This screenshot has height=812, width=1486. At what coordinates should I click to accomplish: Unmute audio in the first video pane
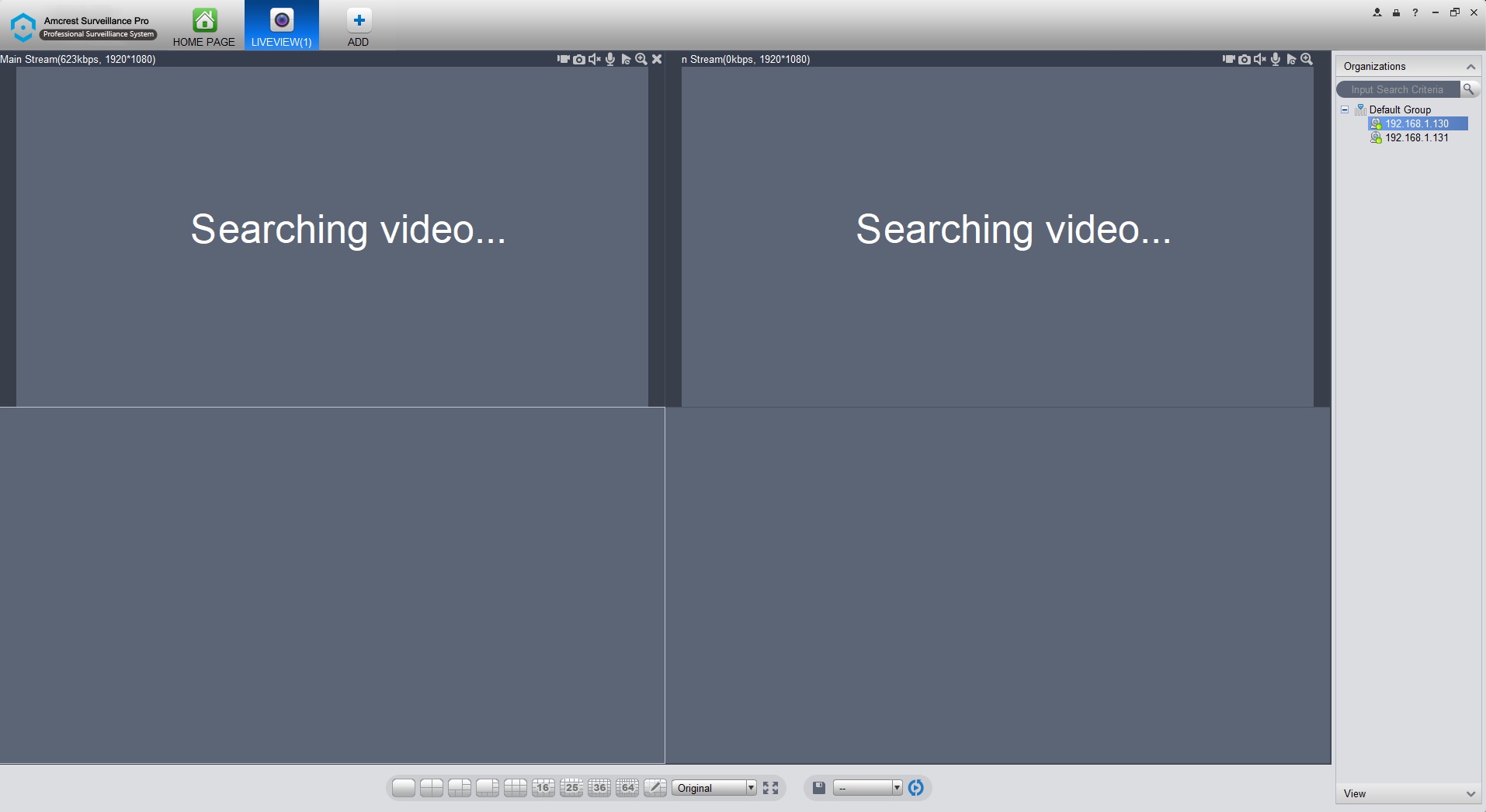595,59
